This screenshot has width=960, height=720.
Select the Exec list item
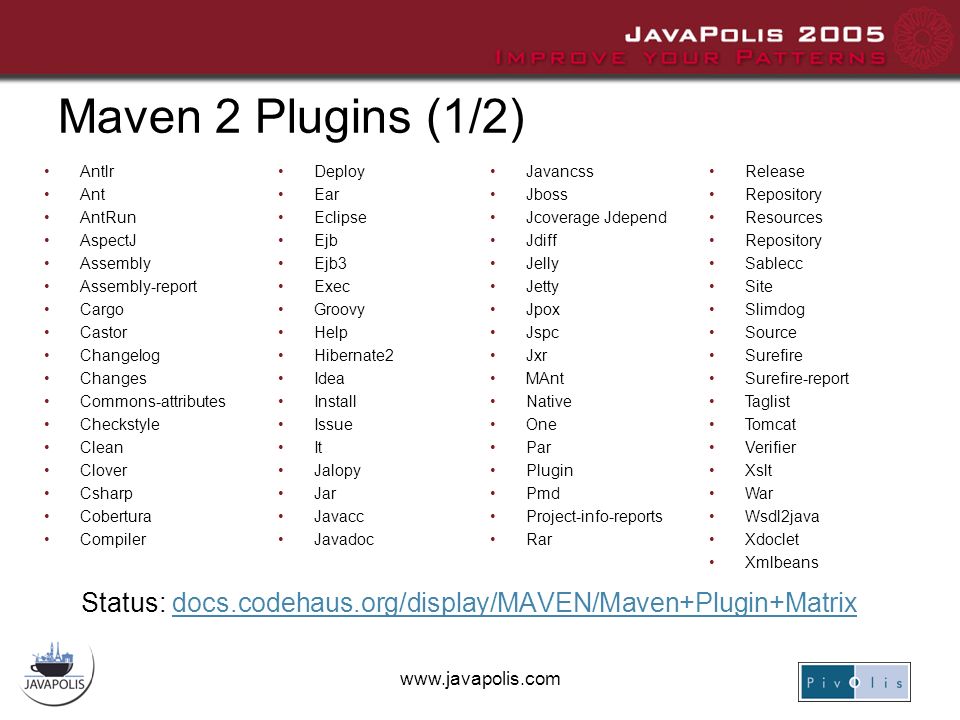332,287
